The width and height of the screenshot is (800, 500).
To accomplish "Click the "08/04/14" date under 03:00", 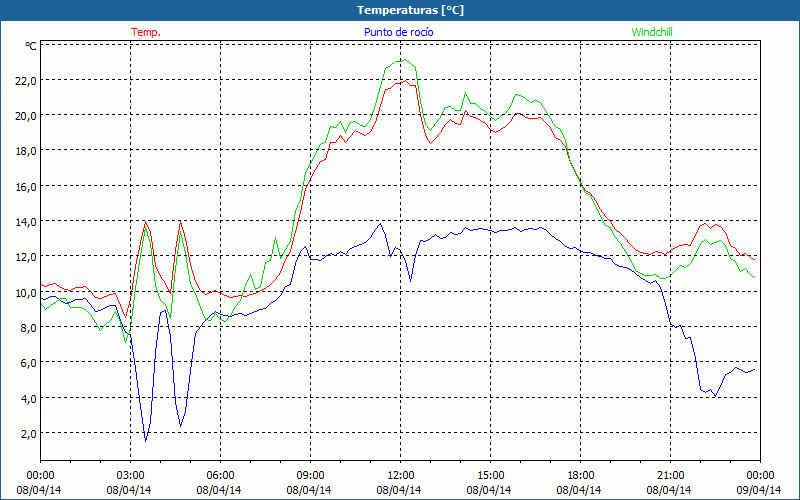I will pos(129,490).
